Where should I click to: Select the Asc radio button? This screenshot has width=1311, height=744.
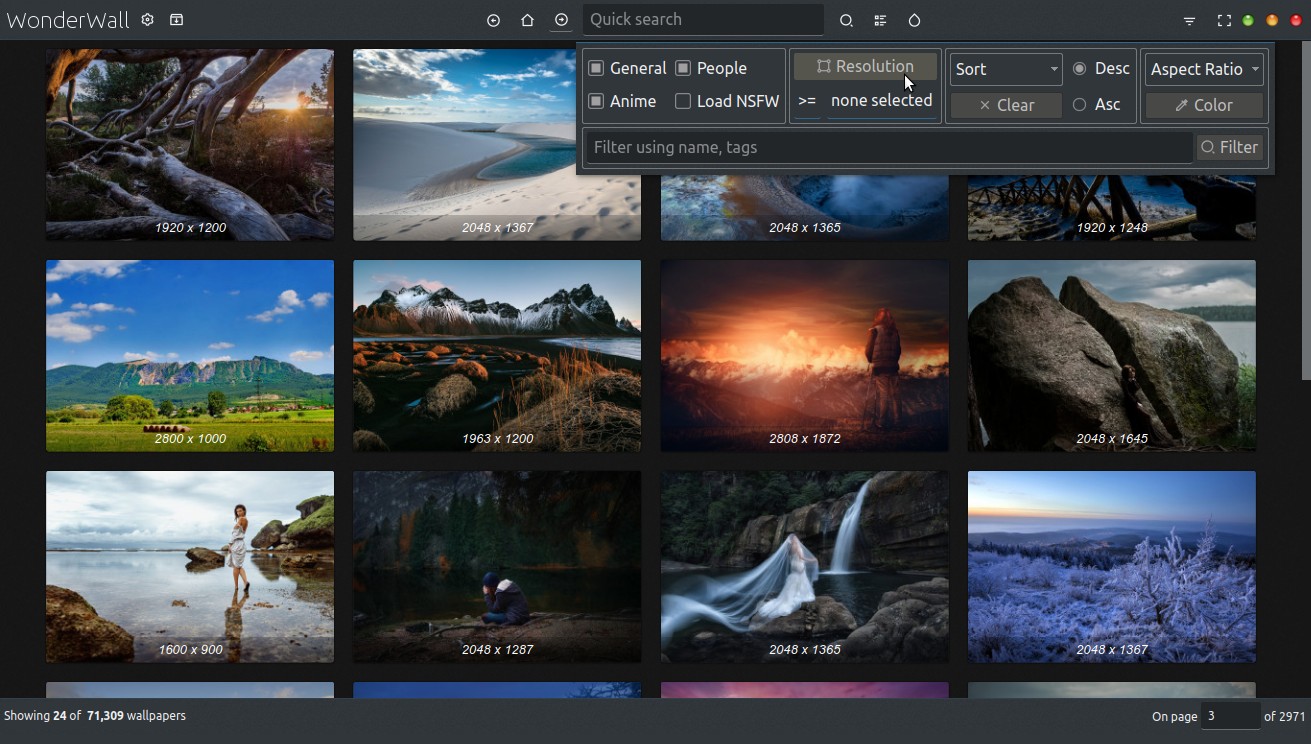(1079, 104)
